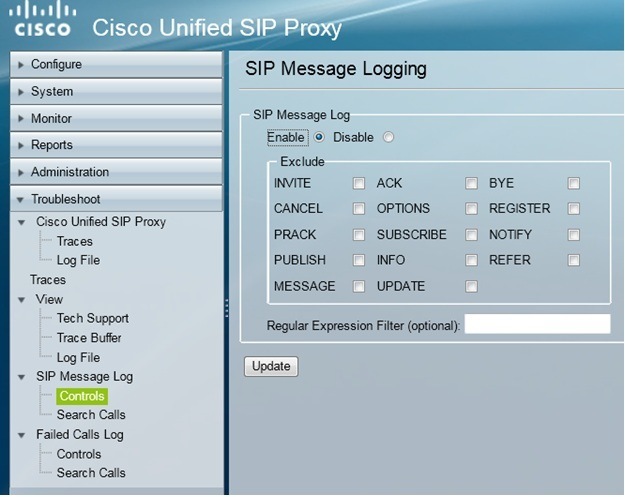Open Traces under Cisco Unified SIP Proxy
The height and width of the screenshot is (497, 625).
[75, 241]
